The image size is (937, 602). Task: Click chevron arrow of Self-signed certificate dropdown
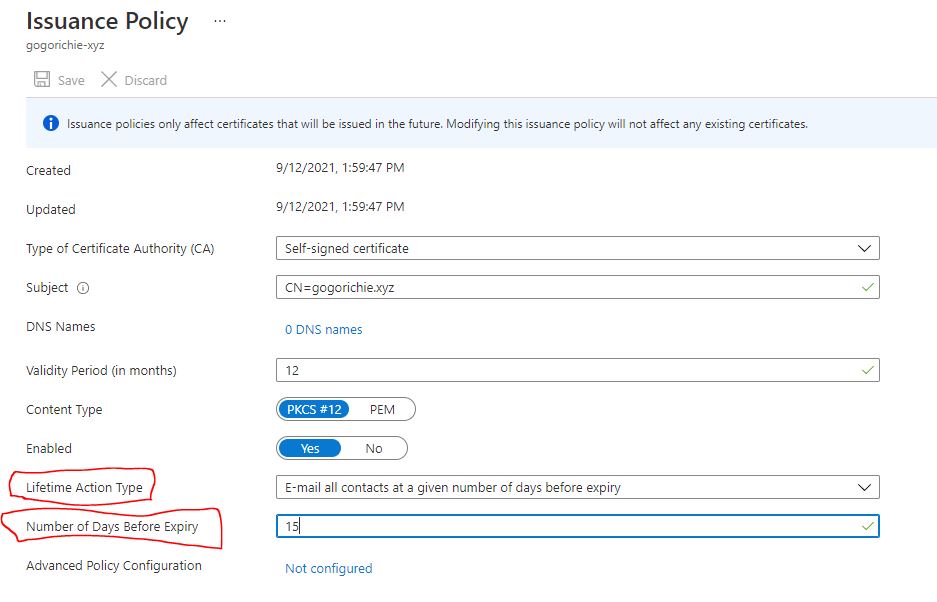864,248
